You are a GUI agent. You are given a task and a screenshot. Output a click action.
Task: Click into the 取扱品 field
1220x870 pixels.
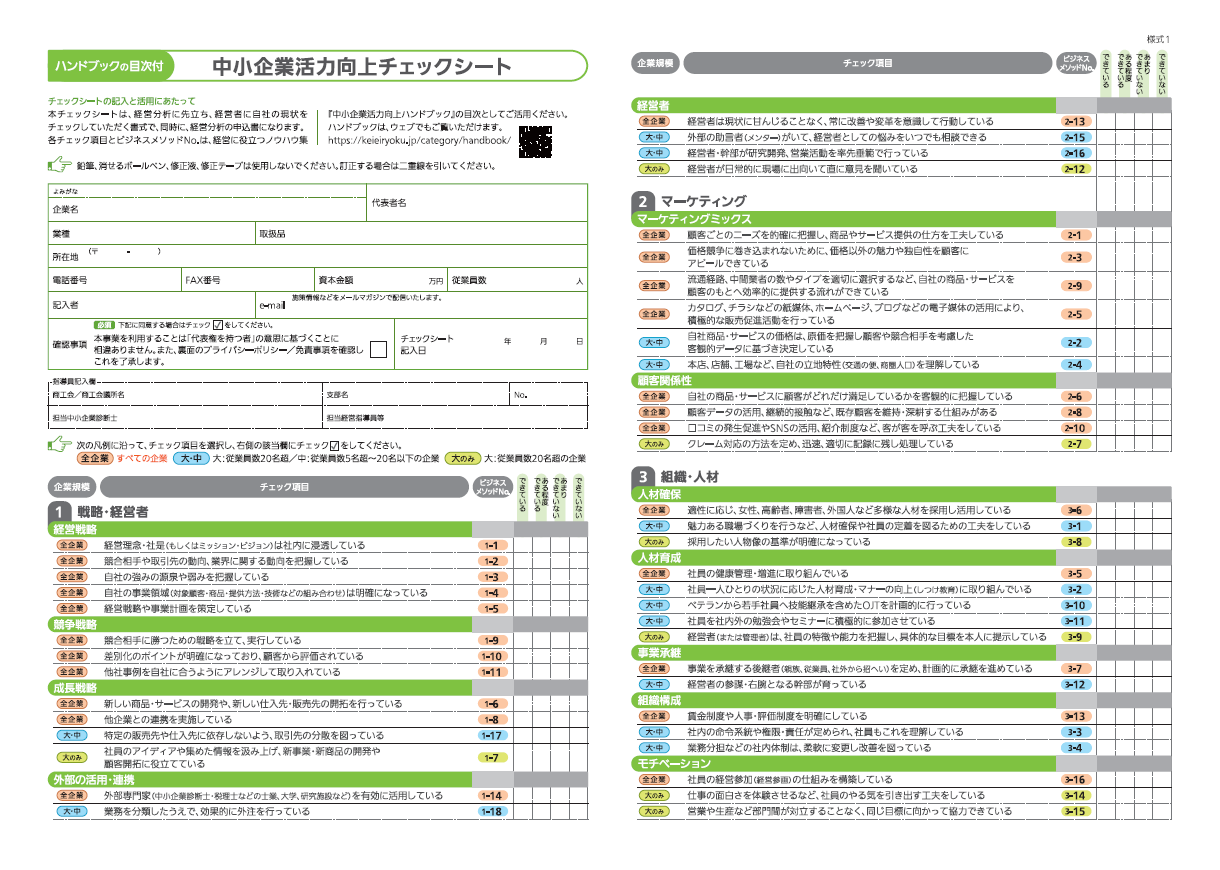421,233
